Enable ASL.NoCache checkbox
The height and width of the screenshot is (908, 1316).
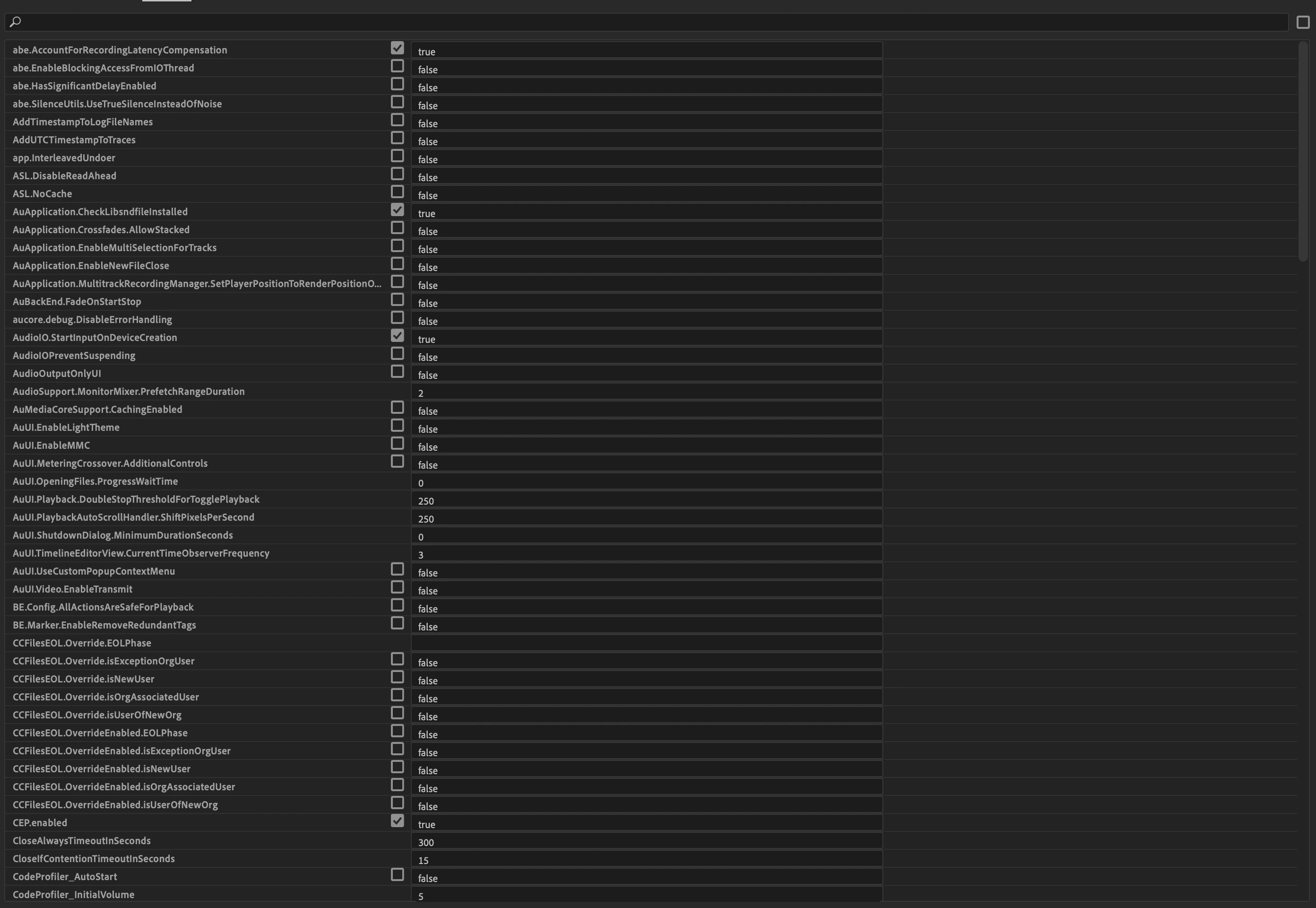397,192
